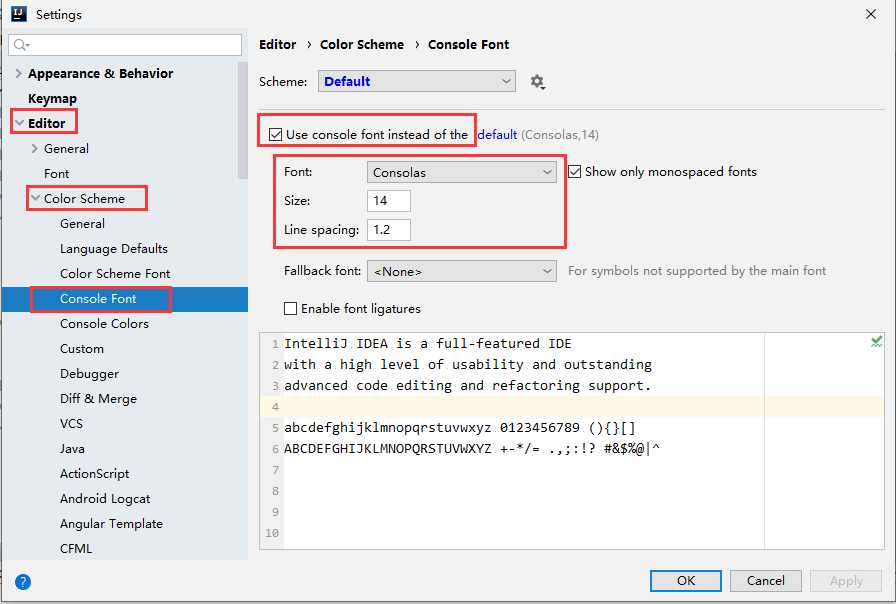The width and height of the screenshot is (896, 604).
Task: Click preview line 'with a high level of usability'
Action: pos(468,365)
